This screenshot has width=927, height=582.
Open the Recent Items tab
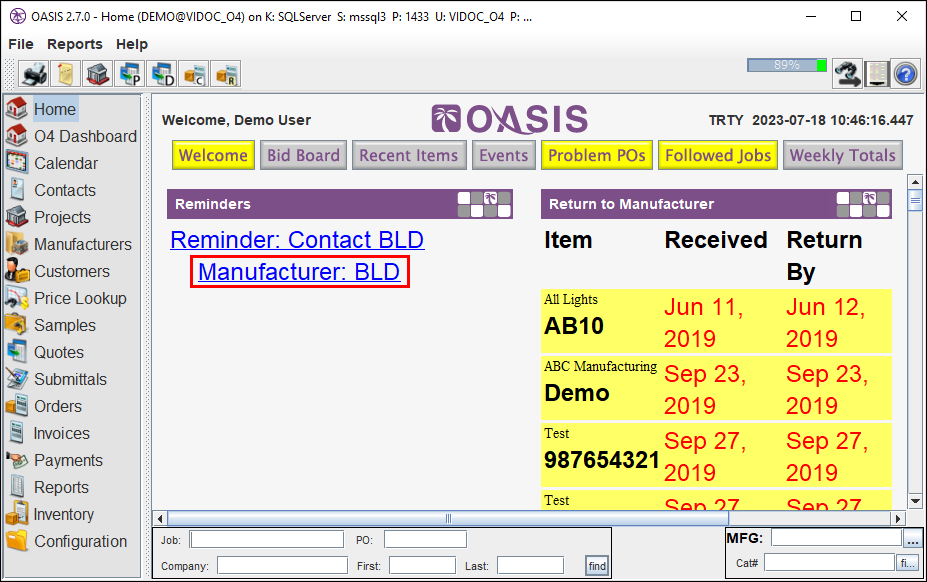(409, 155)
